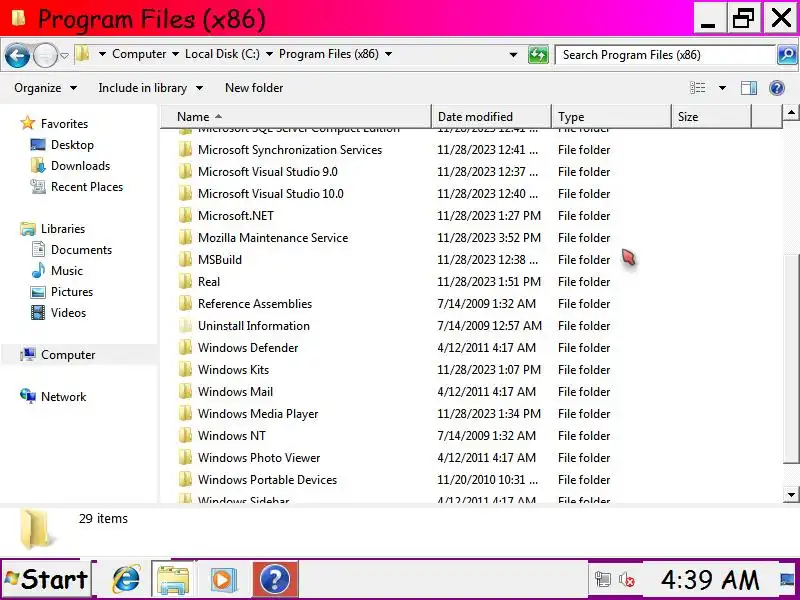Click the Windows Defender folder icon

[x=185, y=347]
